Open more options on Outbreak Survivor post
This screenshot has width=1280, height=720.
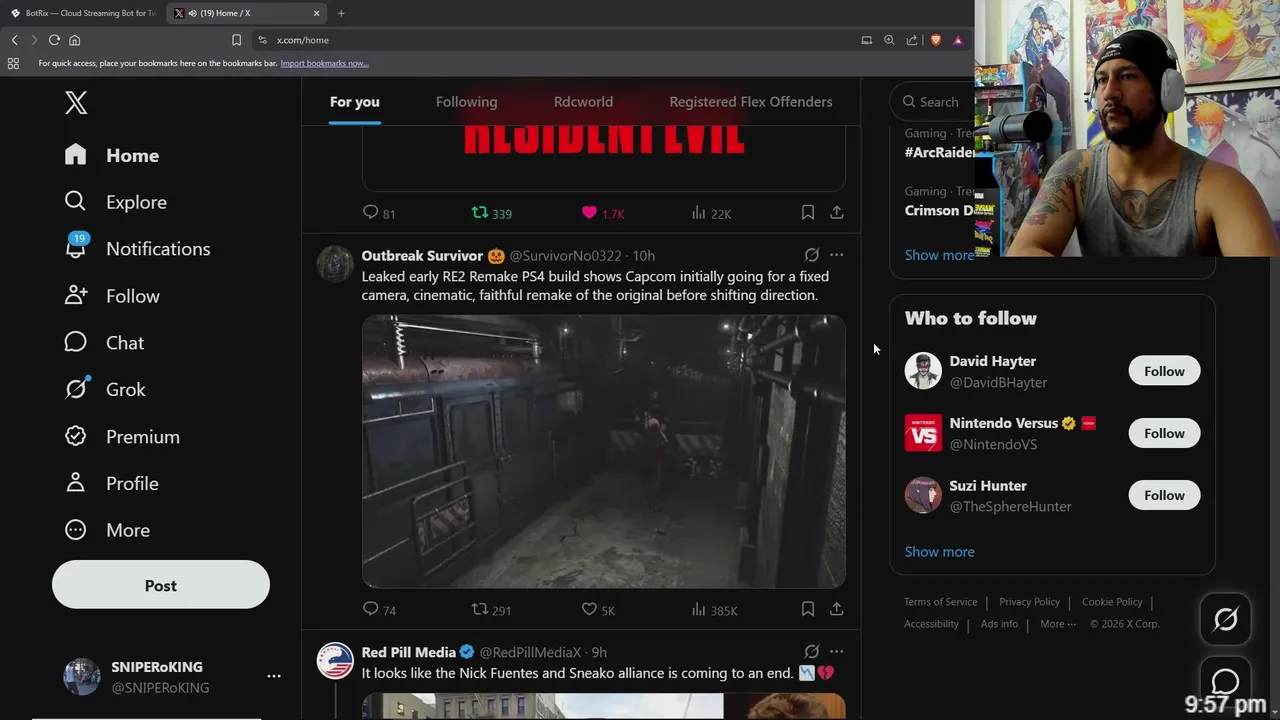[x=837, y=255]
